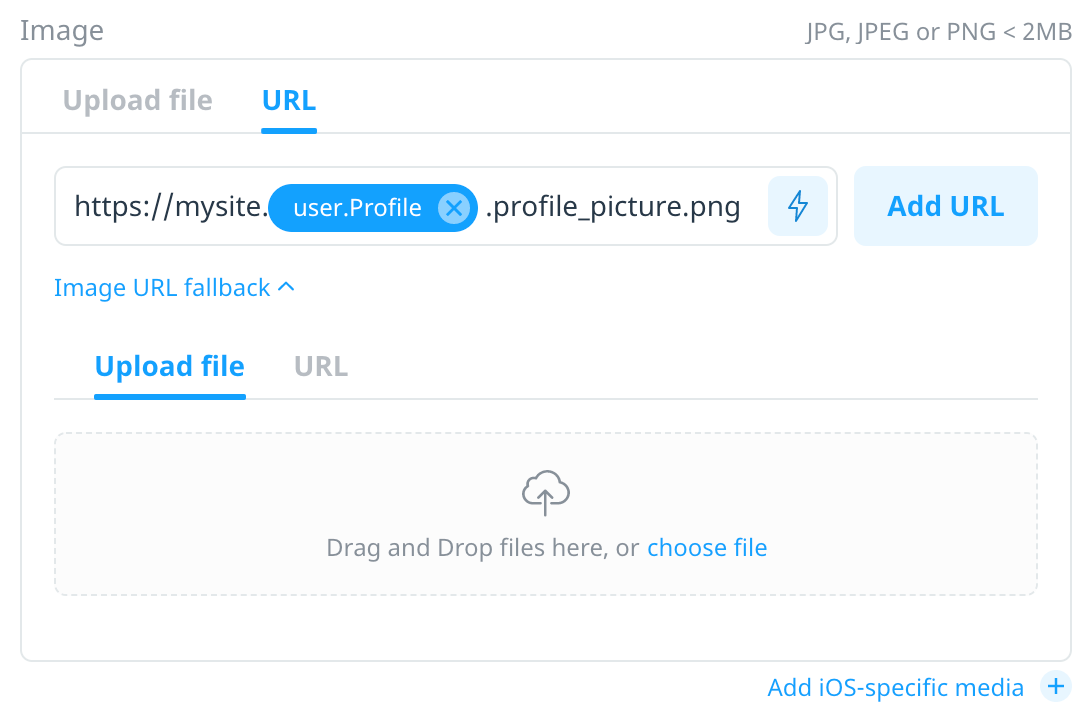Screen dimensions: 1092x722
Task: Click the Image section label
Action: tap(62, 31)
